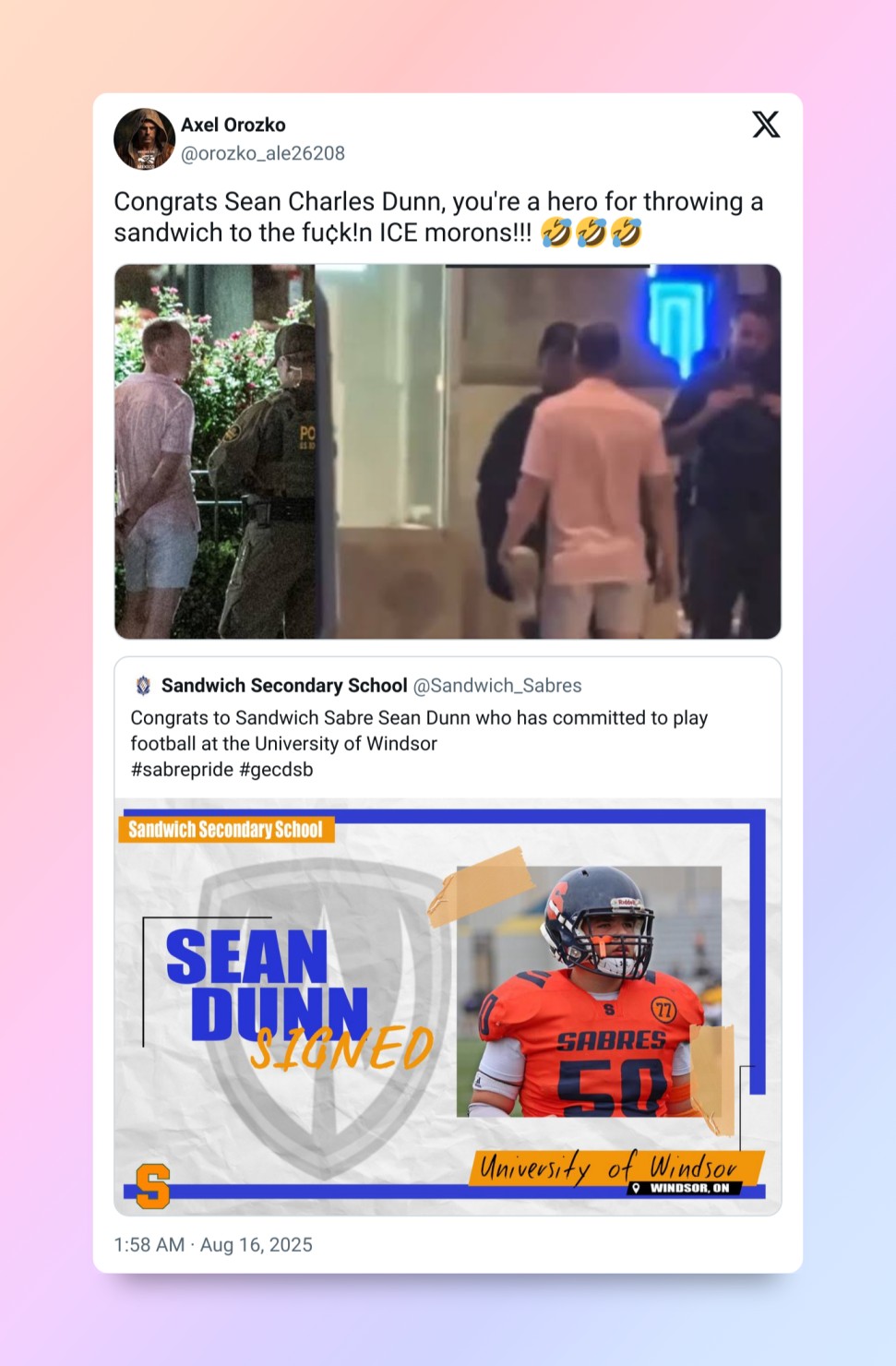The height and width of the screenshot is (1366, 896).
Task: Click the #sabrepride hashtag
Action: click(x=182, y=770)
